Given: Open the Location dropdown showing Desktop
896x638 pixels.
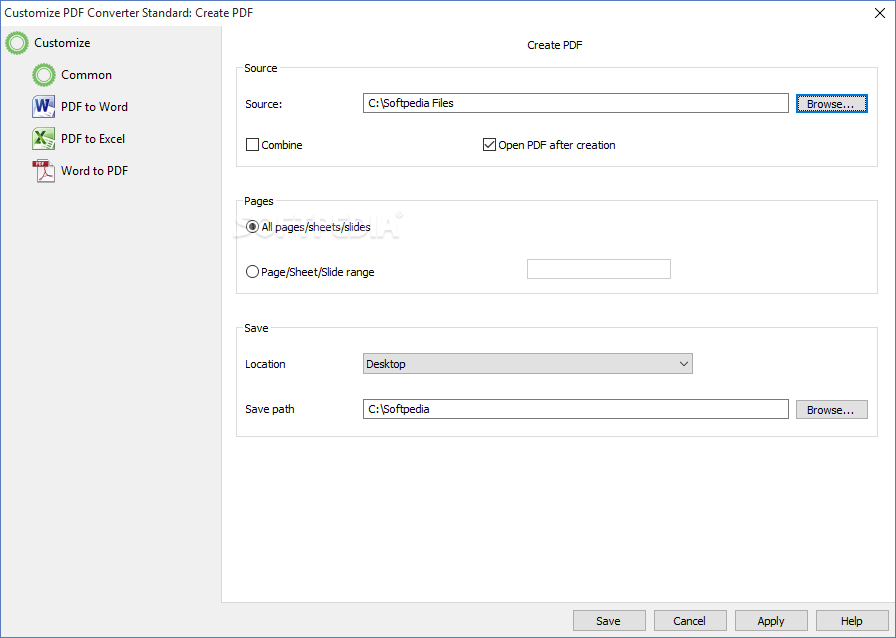Looking at the screenshot, I should click(527, 364).
